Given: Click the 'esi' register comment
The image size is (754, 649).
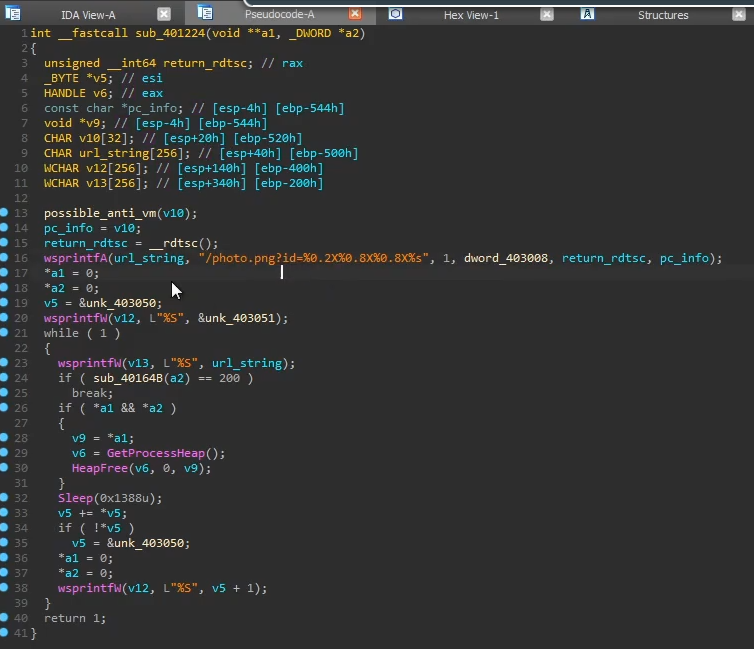Looking at the screenshot, I should (x=152, y=78).
